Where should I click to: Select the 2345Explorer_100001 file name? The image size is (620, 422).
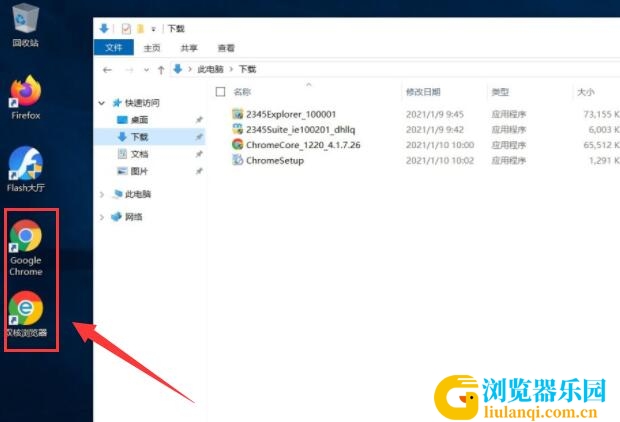pos(291,114)
